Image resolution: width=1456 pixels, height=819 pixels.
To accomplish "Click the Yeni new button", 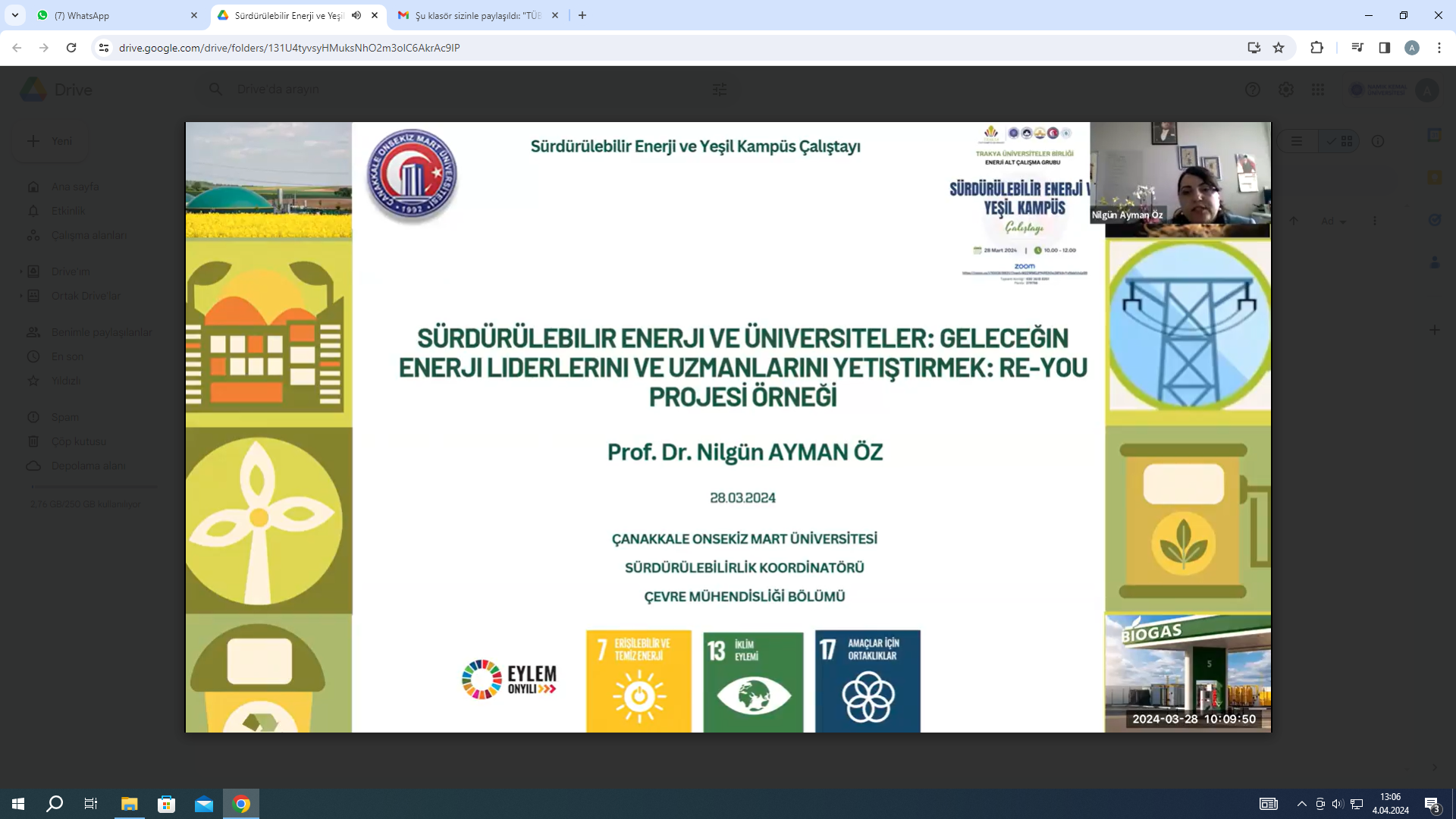I will (50, 141).
